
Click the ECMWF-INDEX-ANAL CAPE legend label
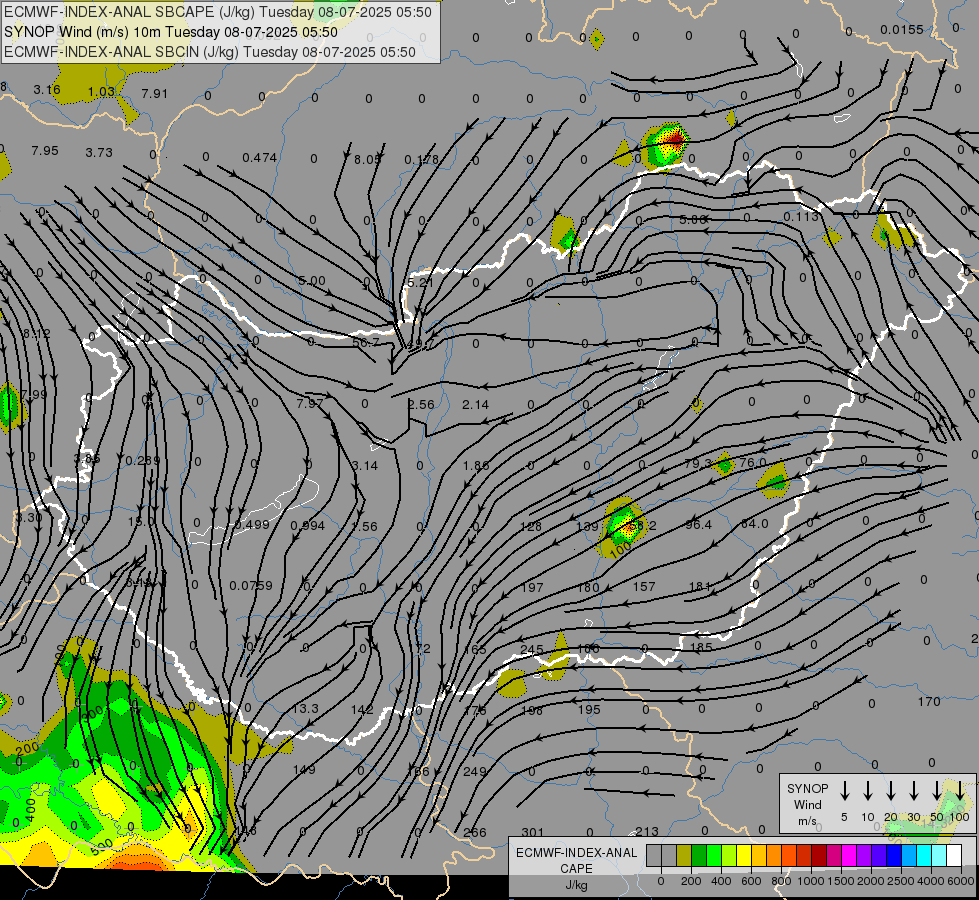[x=576, y=860]
